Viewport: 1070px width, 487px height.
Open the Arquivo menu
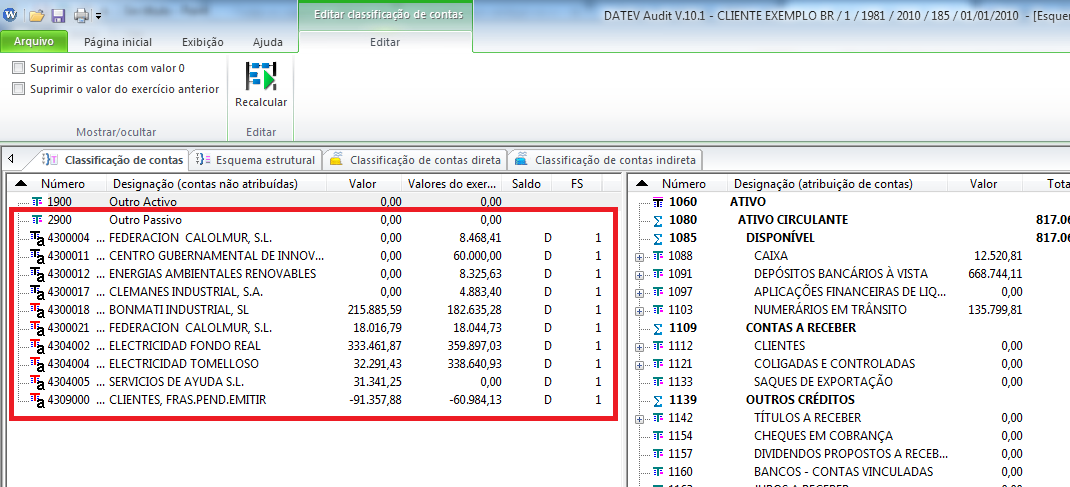34,42
